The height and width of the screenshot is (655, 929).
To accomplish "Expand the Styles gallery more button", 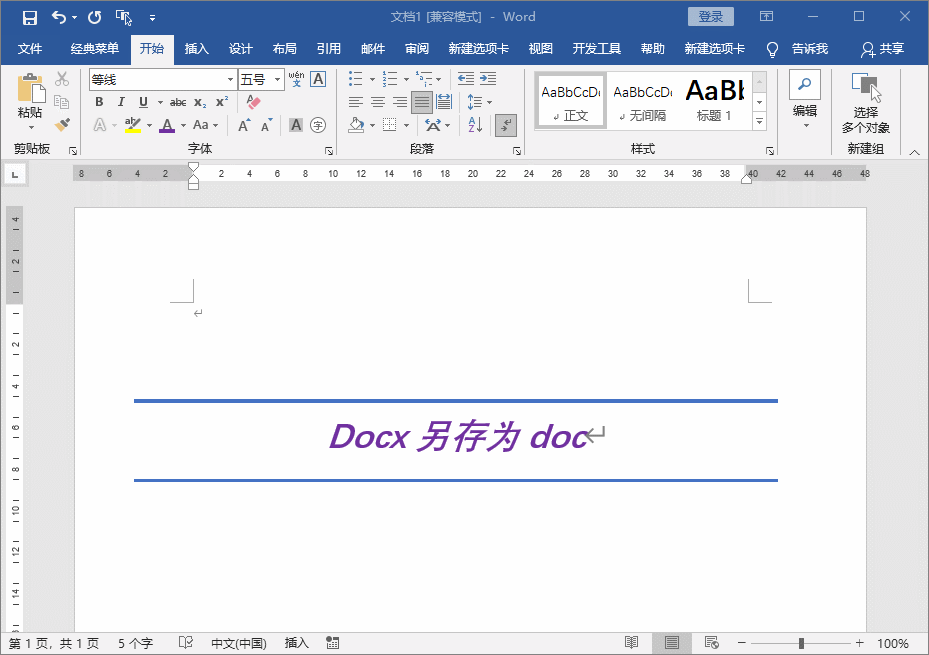I will 760,121.
